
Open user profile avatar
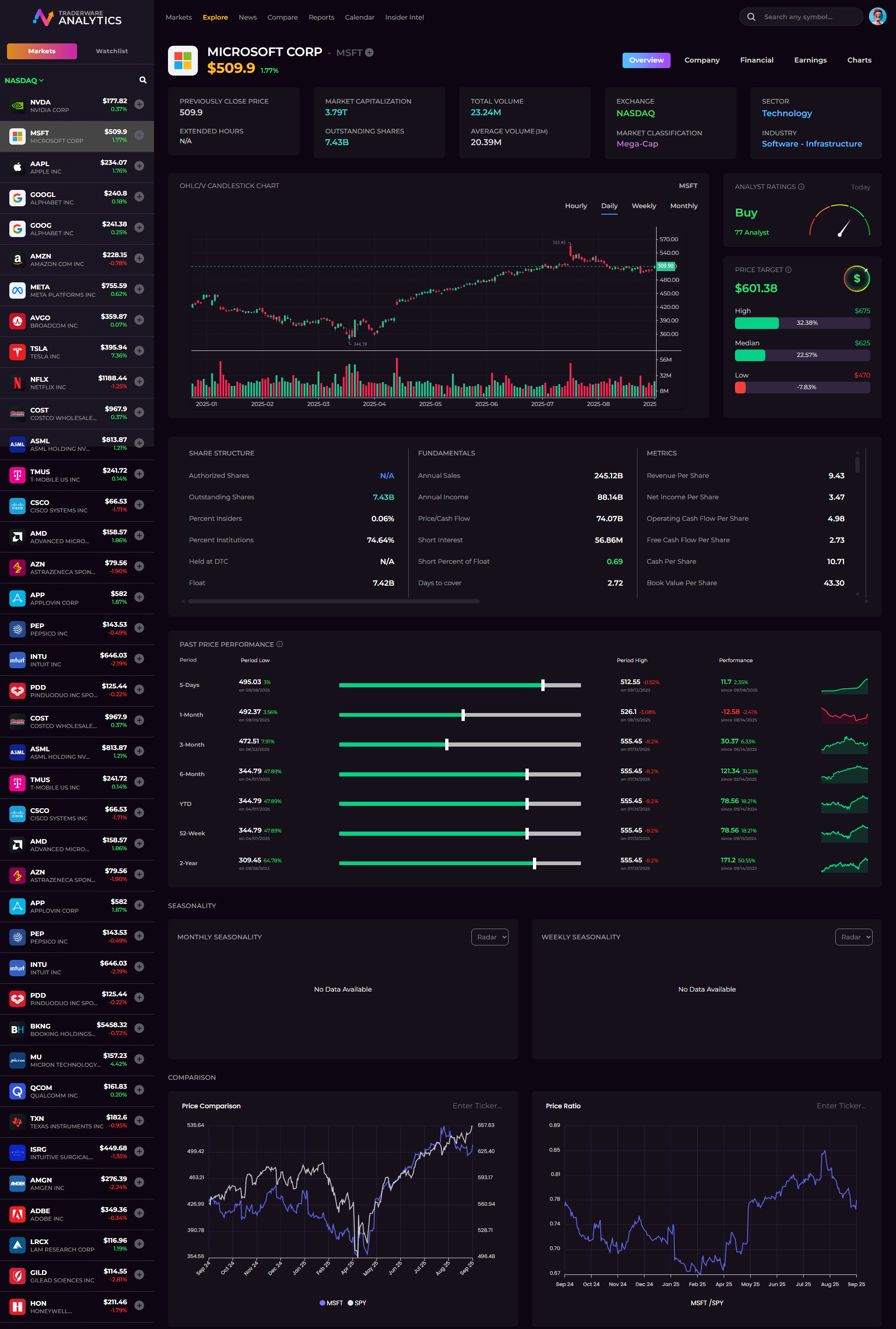(877, 17)
